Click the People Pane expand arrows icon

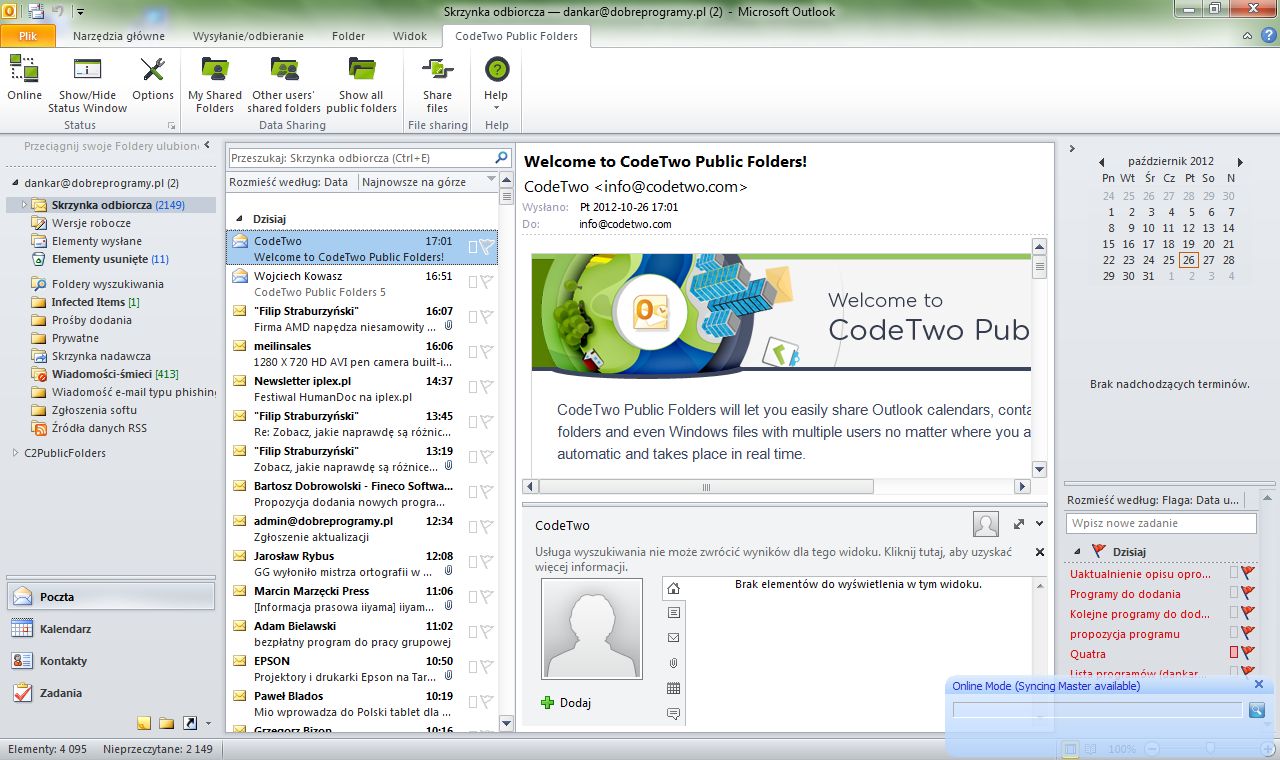1019,524
